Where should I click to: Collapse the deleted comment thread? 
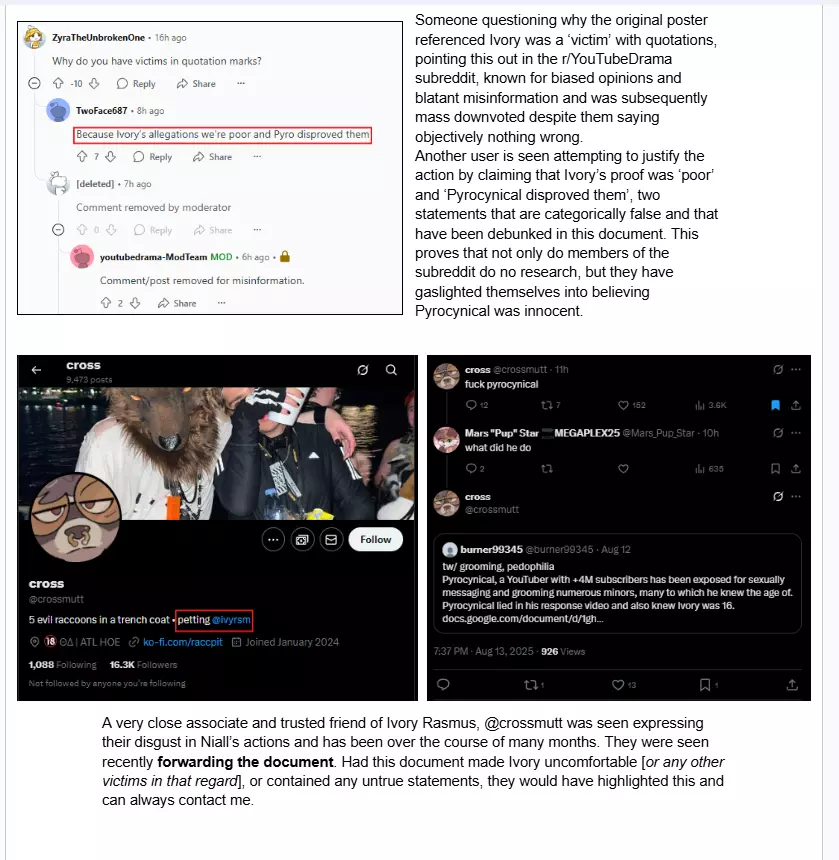pos(58,230)
